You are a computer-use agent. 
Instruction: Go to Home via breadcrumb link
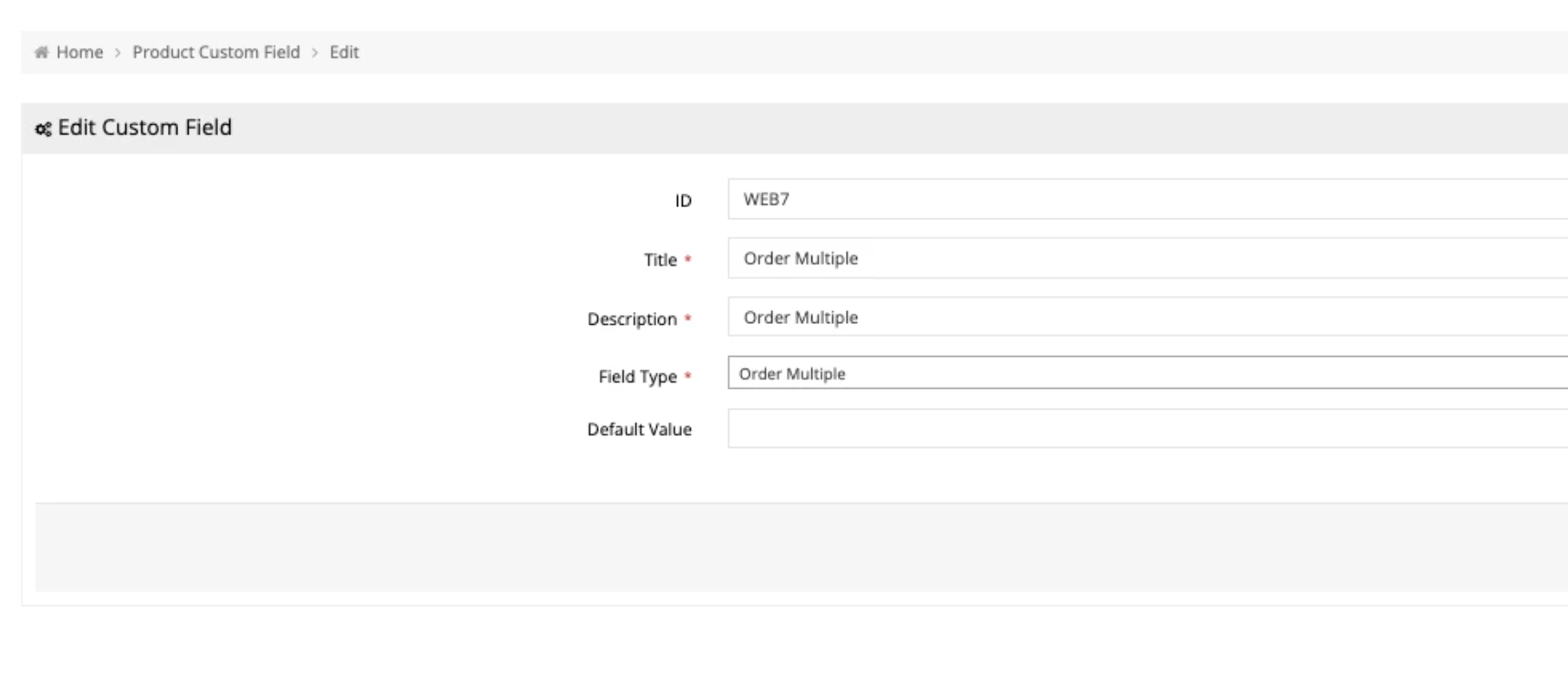click(79, 53)
